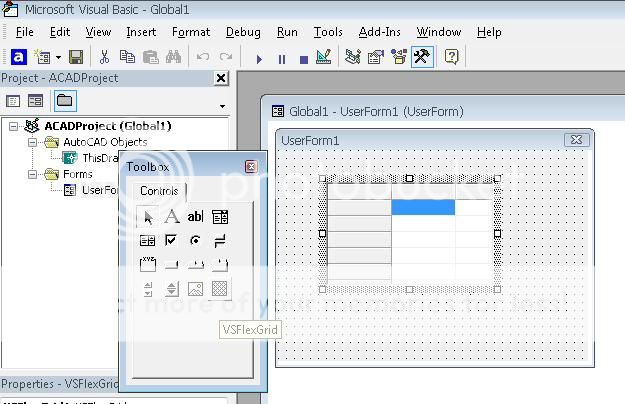
Task: Select the VSFlexGrid control tool
Action: point(219,288)
